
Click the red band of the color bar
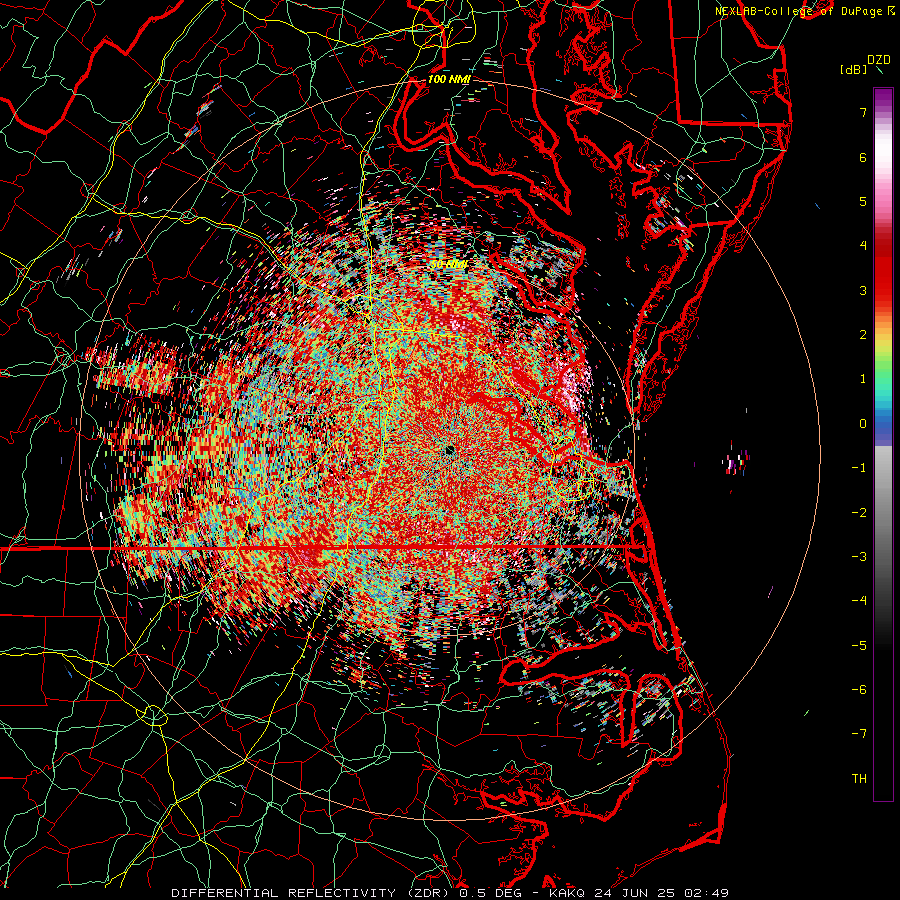pos(883,270)
